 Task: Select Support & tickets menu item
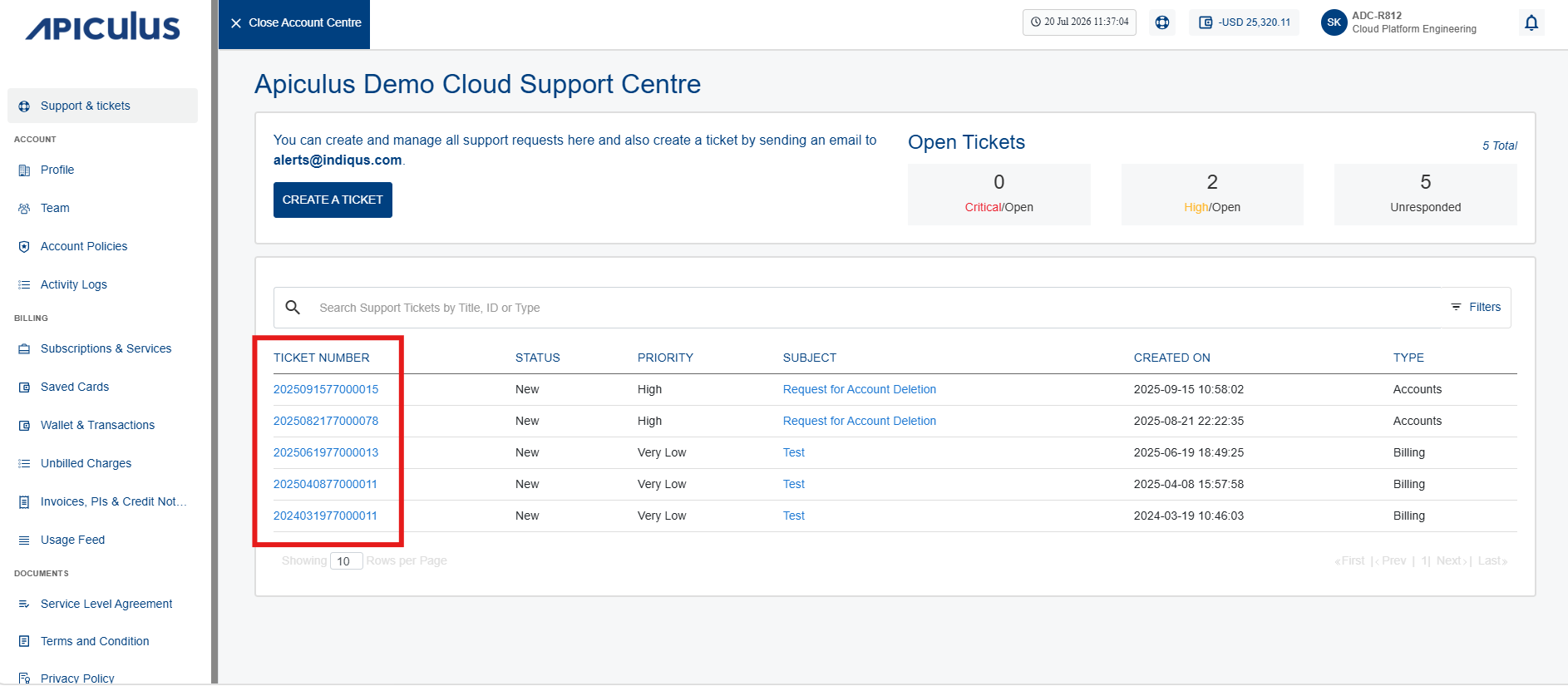(x=103, y=106)
